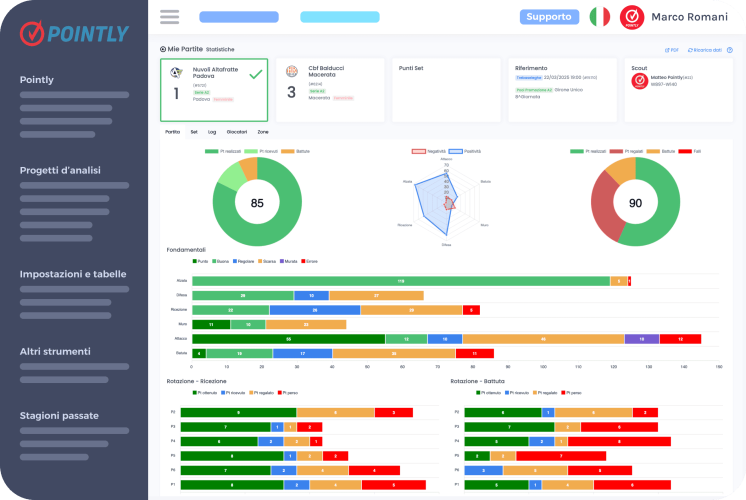Click the help question mark icon

730,50
